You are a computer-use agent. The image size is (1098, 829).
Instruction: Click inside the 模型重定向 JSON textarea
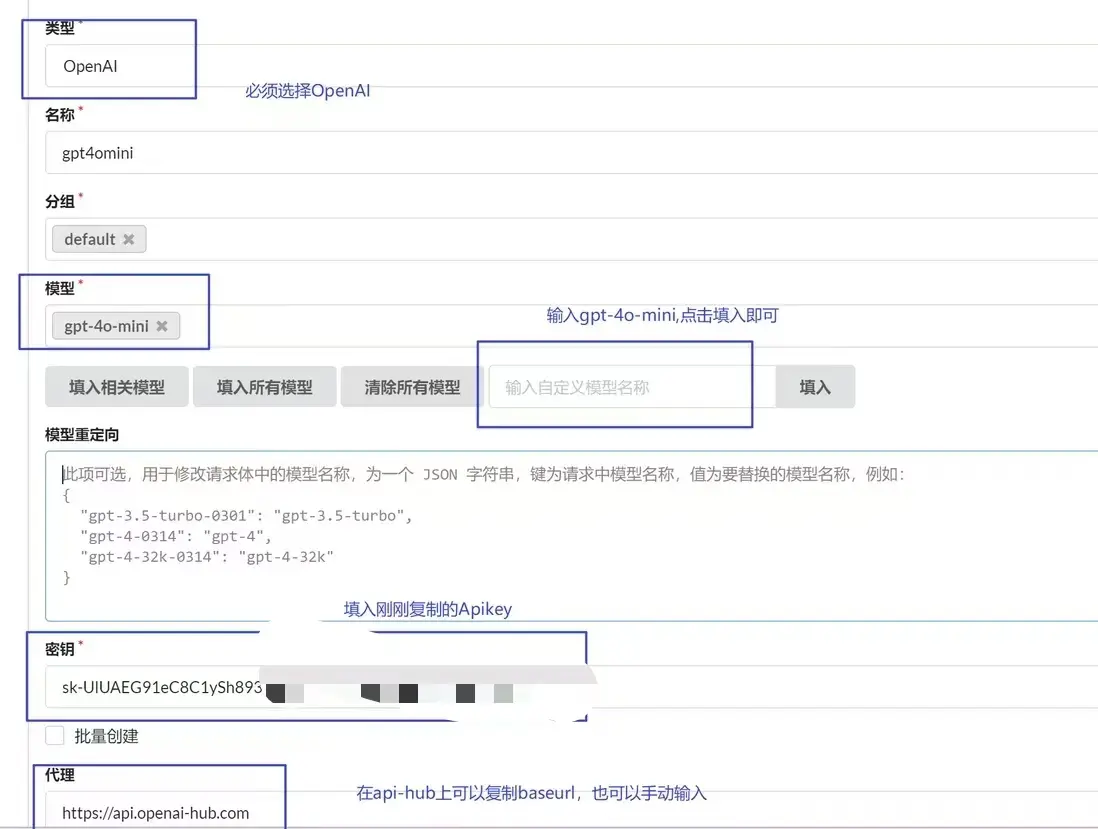point(571,536)
